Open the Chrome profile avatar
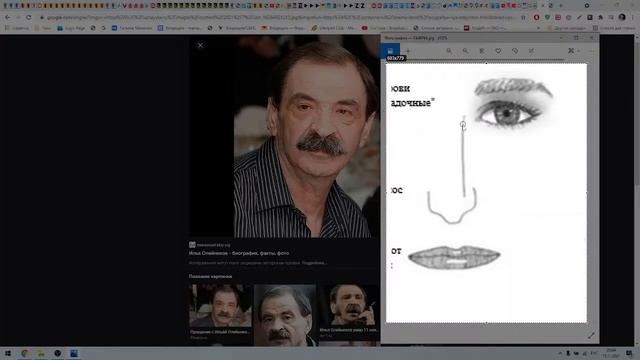 tap(622, 17)
